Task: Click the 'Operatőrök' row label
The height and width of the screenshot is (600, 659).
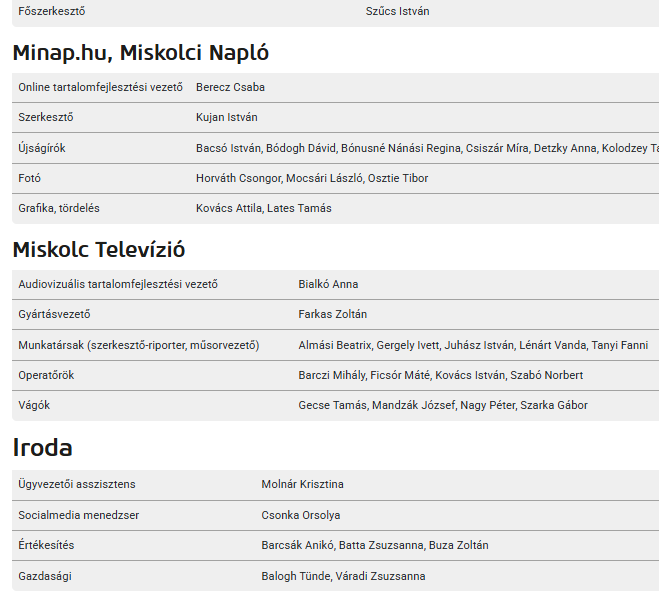Action: click(46, 375)
